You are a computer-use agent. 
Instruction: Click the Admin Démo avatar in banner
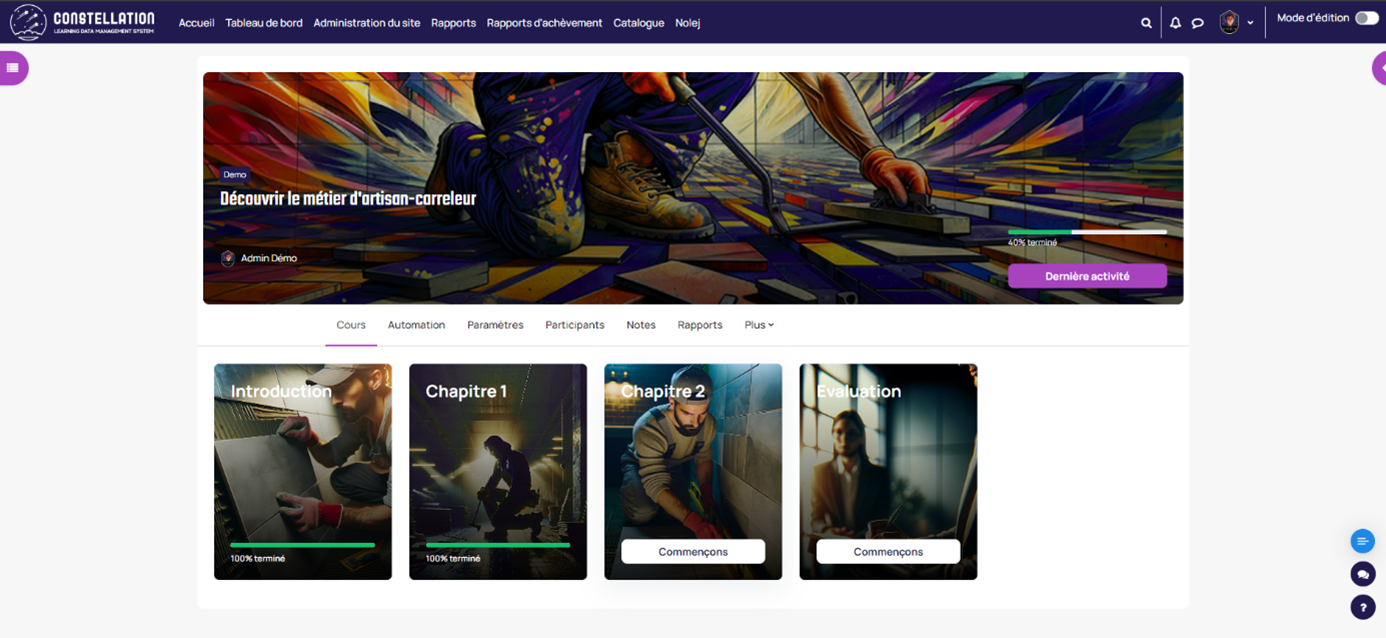click(x=228, y=258)
